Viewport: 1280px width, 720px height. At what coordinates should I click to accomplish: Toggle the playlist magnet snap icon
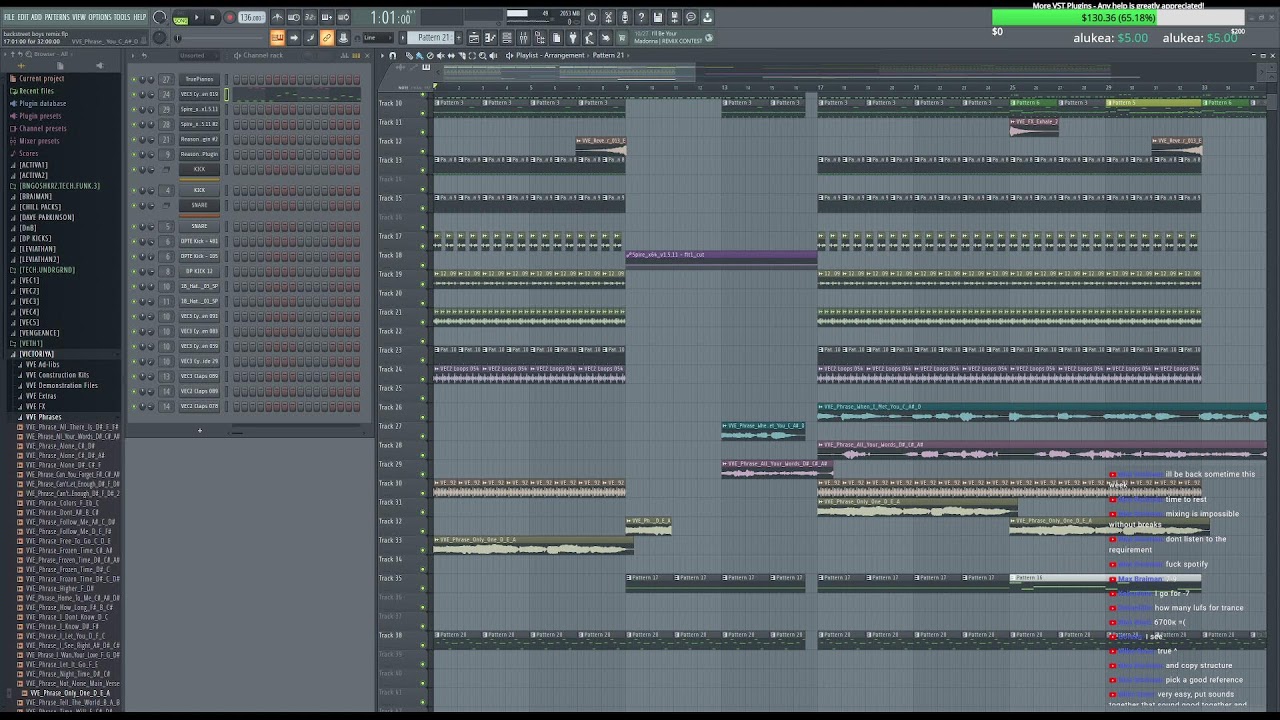point(393,56)
